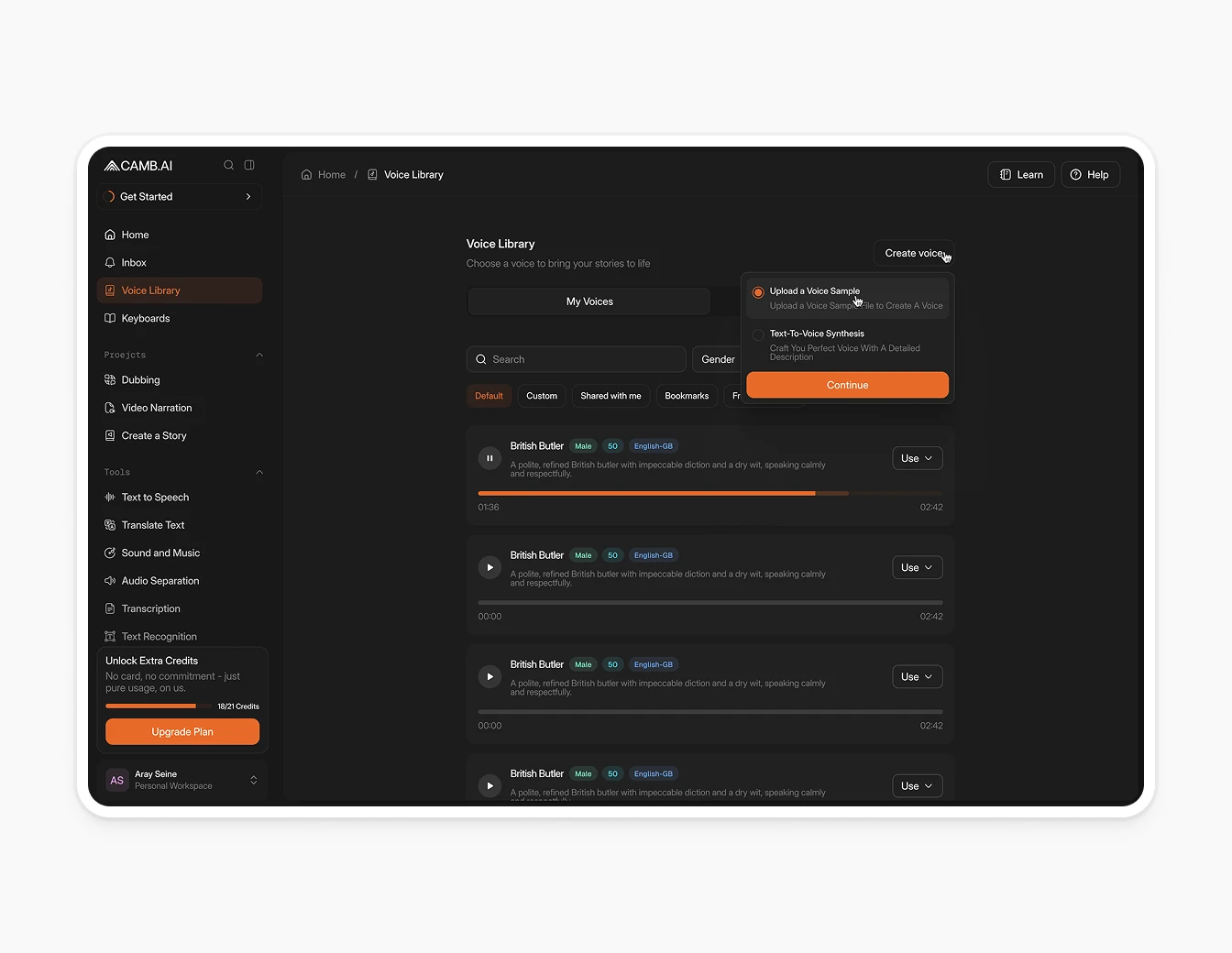1232x953 pixels.
Task: Pause playback of the first British Butler voice
Action: [489, 457]
